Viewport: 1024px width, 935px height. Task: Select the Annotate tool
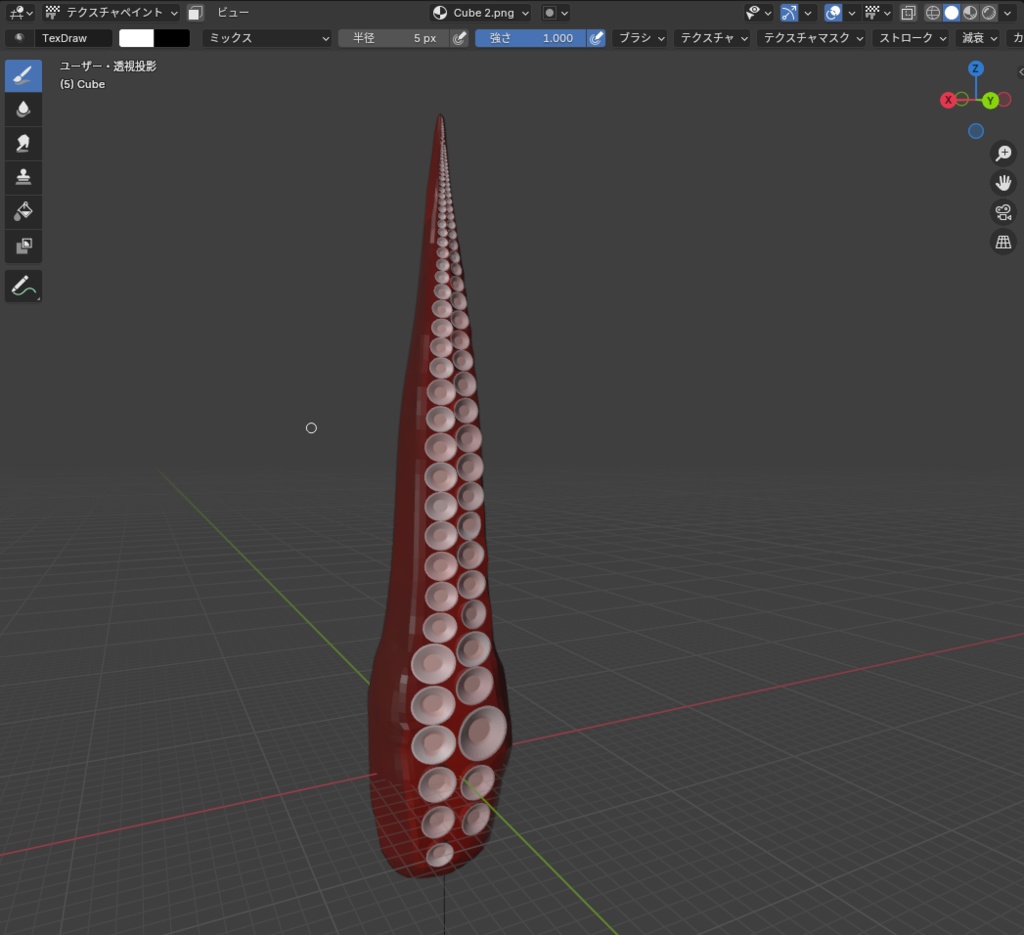click(23, 285)
